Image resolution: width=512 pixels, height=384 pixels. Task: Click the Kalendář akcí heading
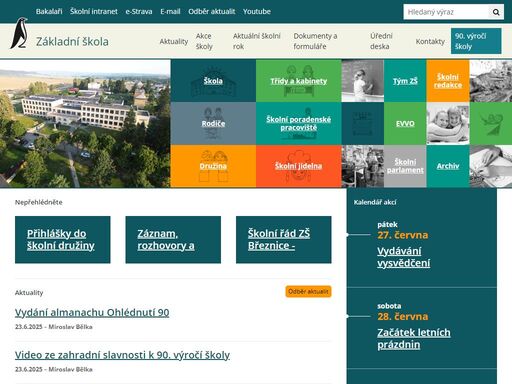click(375, 202)
